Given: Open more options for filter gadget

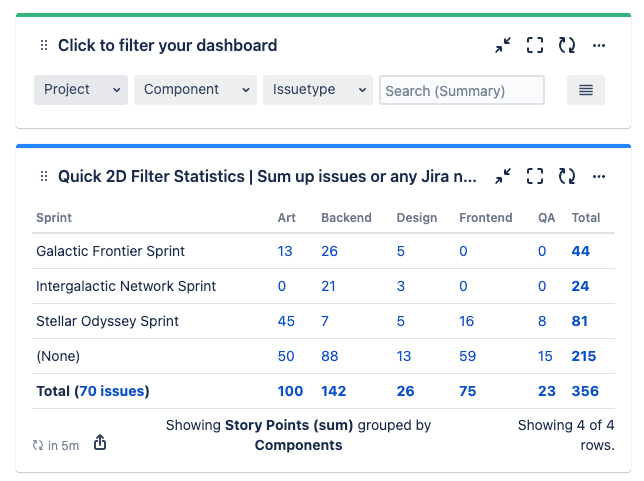Looking at the screenshot, I should point(599,45).
